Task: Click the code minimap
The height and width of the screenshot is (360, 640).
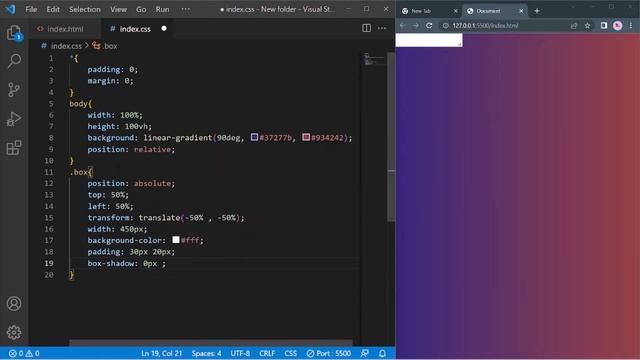Action: (374, 59)
